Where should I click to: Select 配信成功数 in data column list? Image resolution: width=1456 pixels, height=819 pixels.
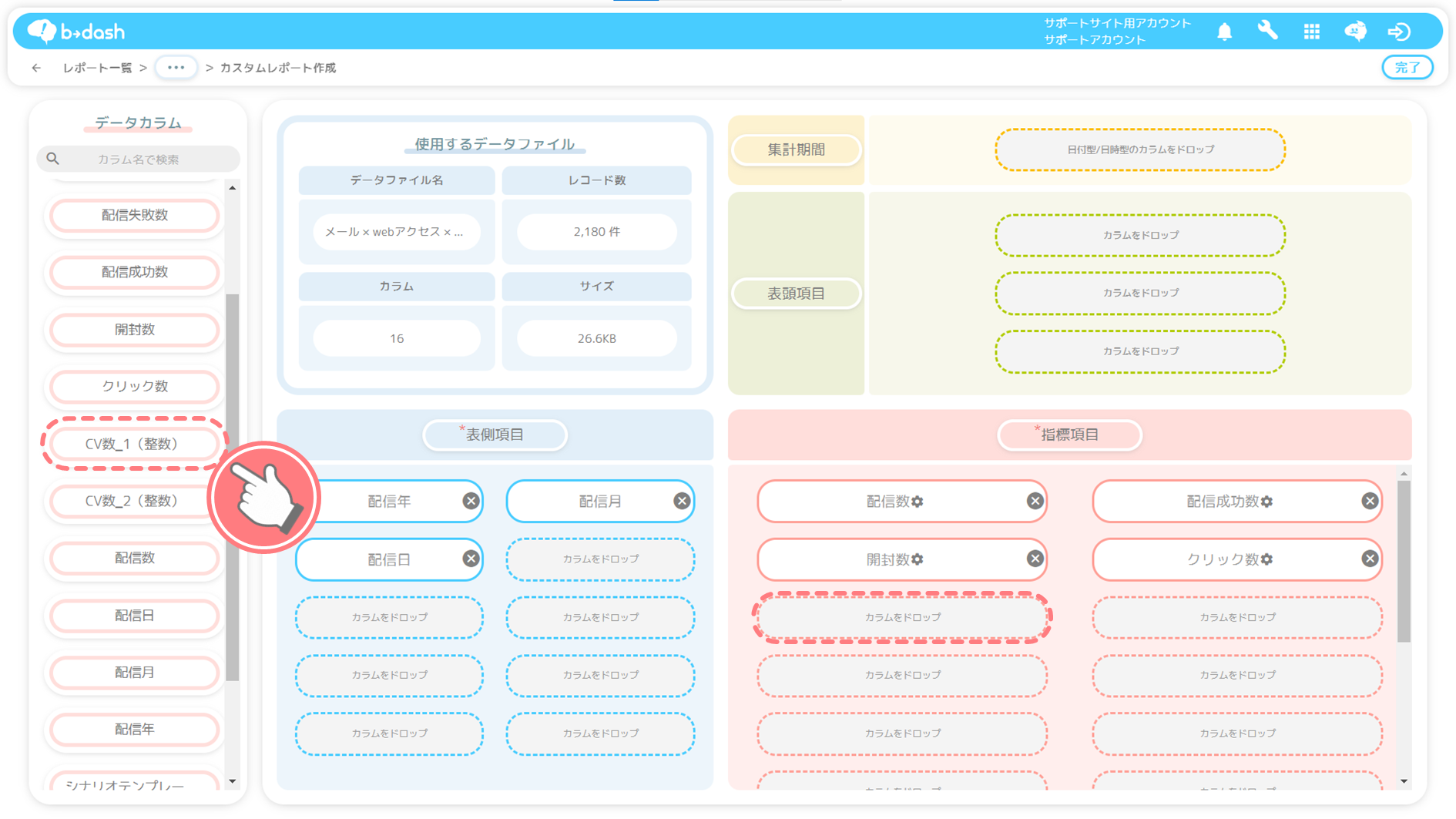[134, 272]
